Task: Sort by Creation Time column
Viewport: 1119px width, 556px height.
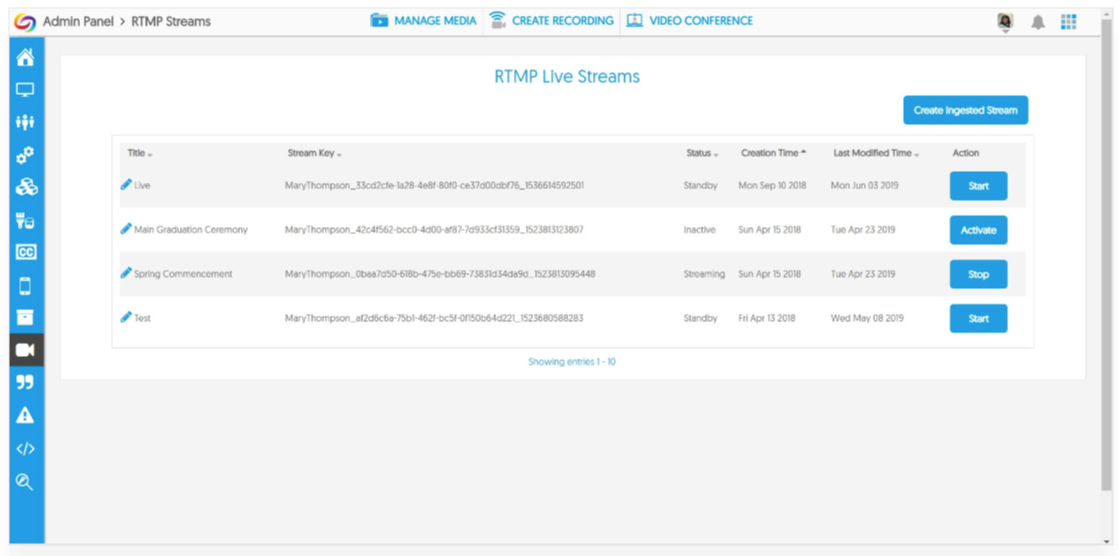Action: click(x=774, y=153)
